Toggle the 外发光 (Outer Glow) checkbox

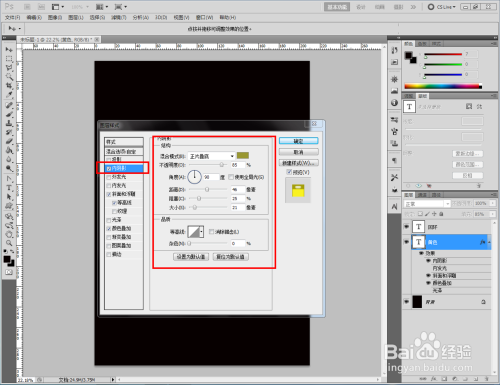point(109,177)
